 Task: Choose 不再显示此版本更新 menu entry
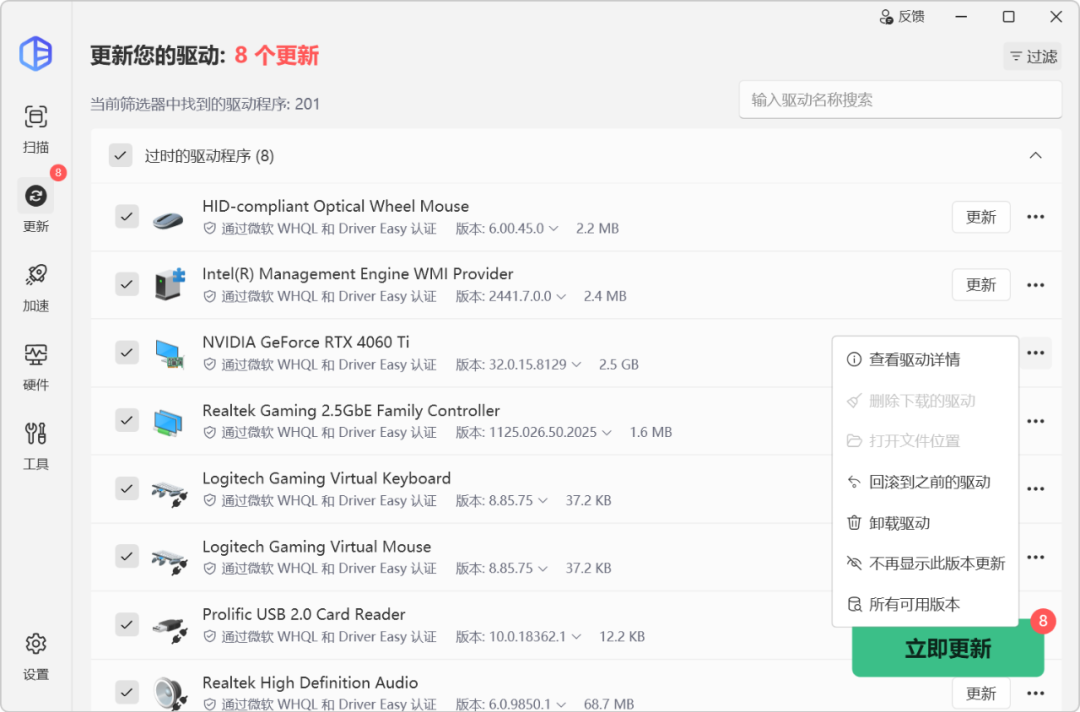click(x=925, y=563)
